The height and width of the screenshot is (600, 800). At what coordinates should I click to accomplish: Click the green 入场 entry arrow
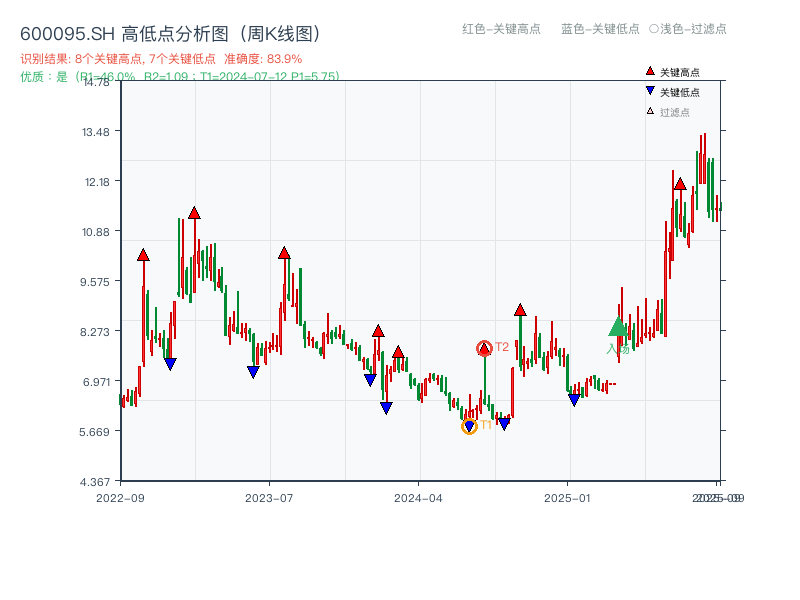tap(618, 328)
